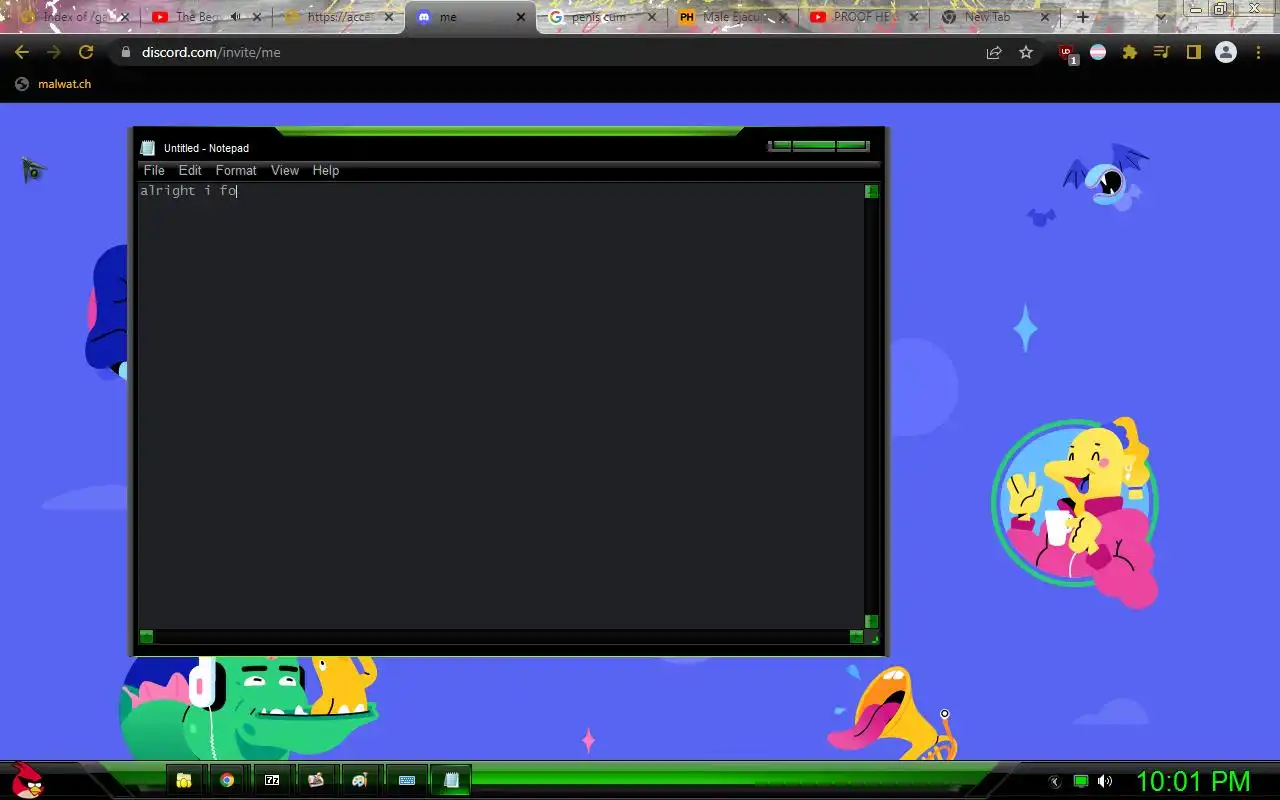Open the Notepad Help menu
This screenshot has height=800, width=1280.
click(x=326, y=171)
